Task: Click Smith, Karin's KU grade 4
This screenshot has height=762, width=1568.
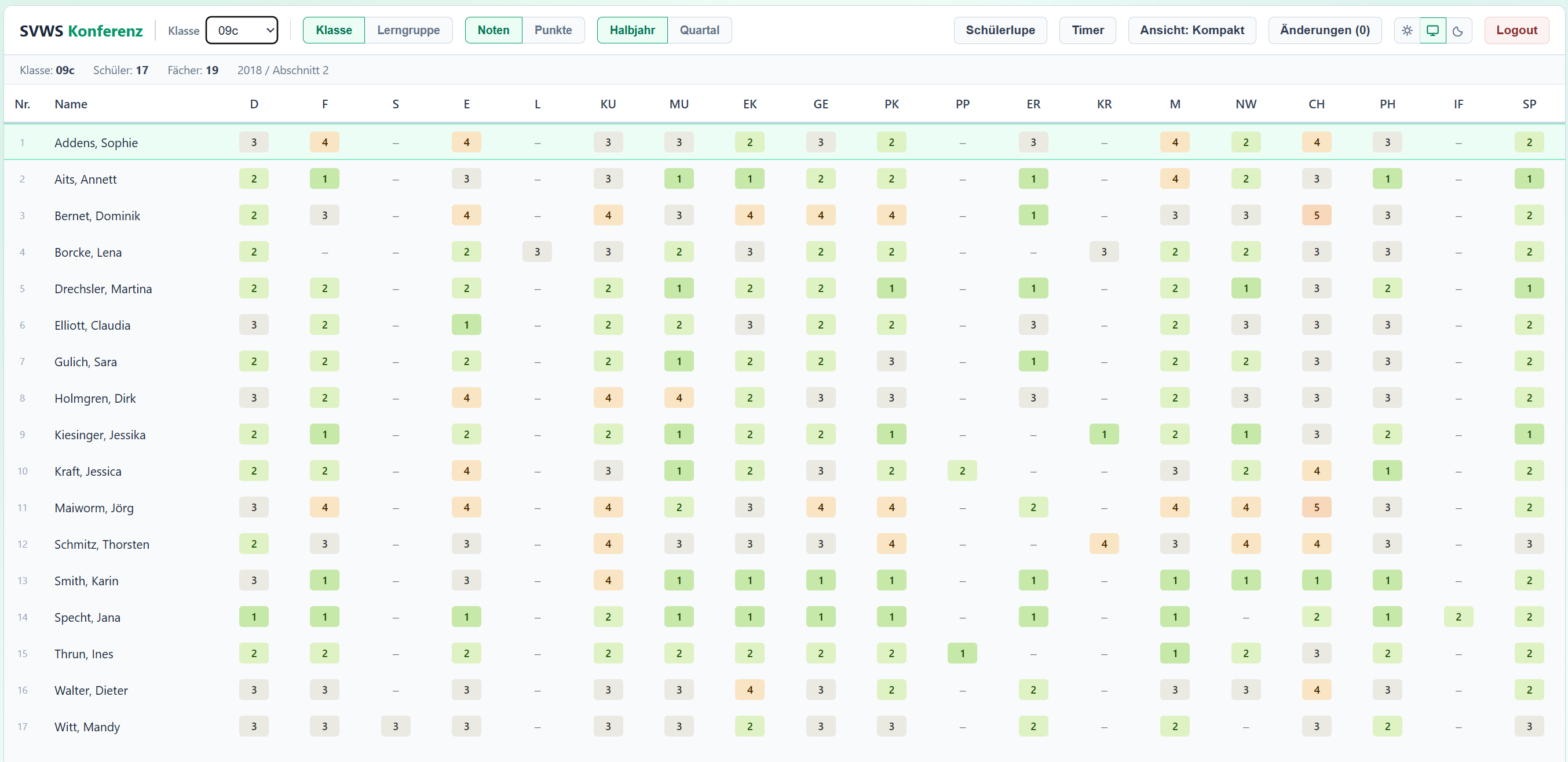Action: pos(608,581)
